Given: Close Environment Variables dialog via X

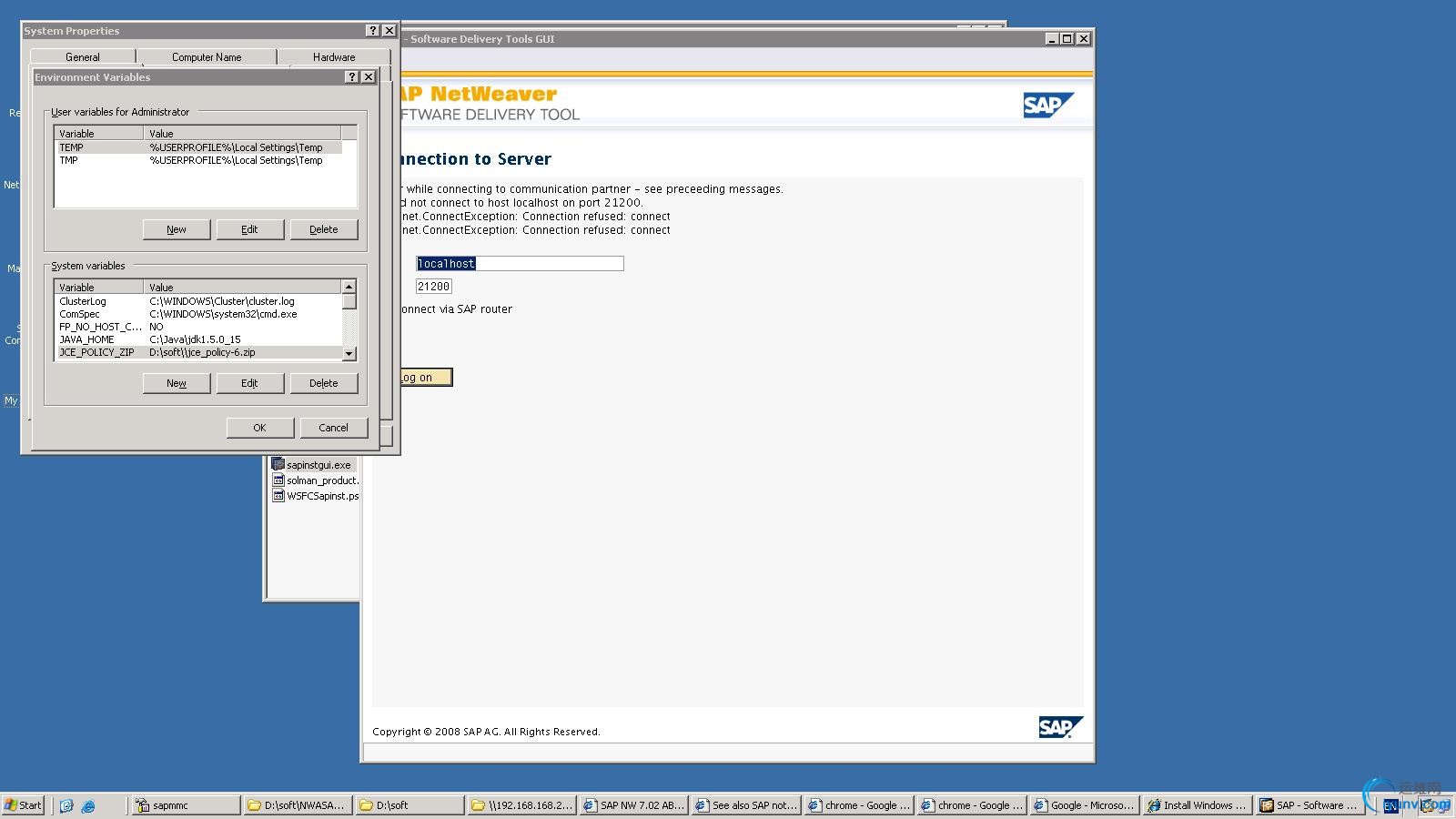Looking at the screenshot, I should click(x=369, y=77).
